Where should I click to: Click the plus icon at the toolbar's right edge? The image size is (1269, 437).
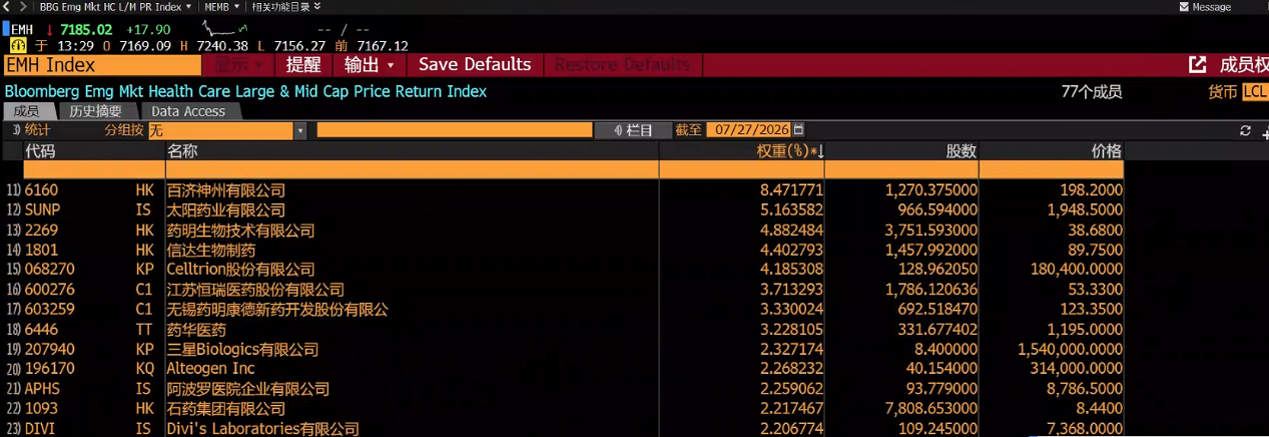click(x=1264, y=132)
